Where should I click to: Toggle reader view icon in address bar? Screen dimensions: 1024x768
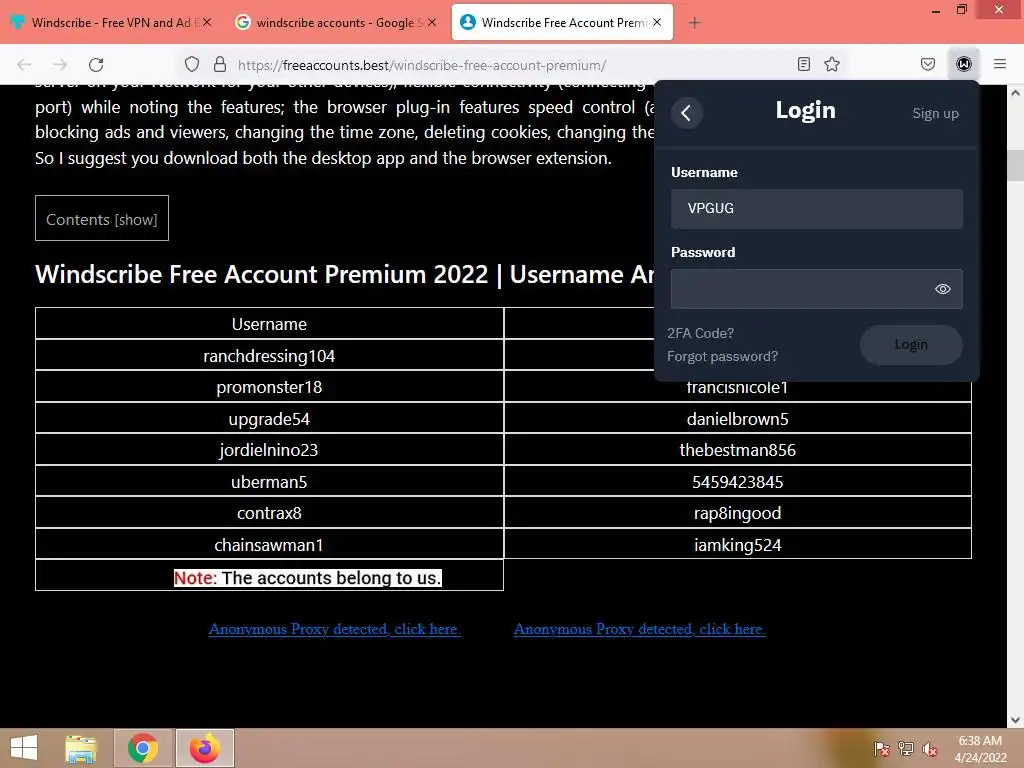804,64
